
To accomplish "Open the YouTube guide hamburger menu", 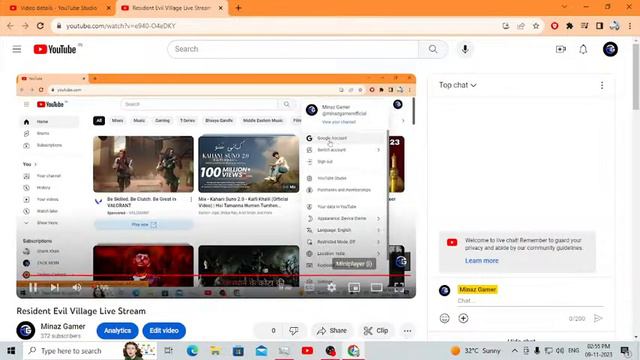I will point(17,49).
